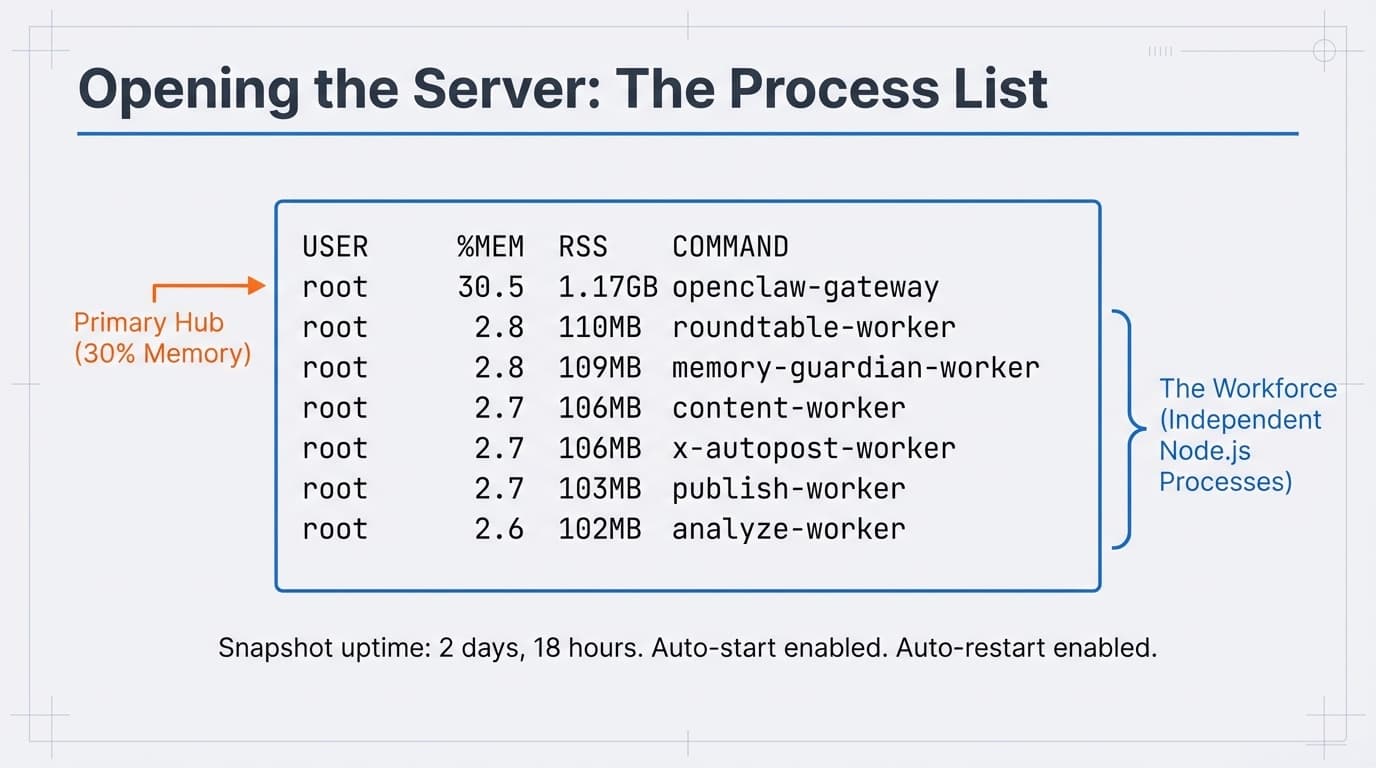Choose the analyze-worker process entry

[788, 528]
